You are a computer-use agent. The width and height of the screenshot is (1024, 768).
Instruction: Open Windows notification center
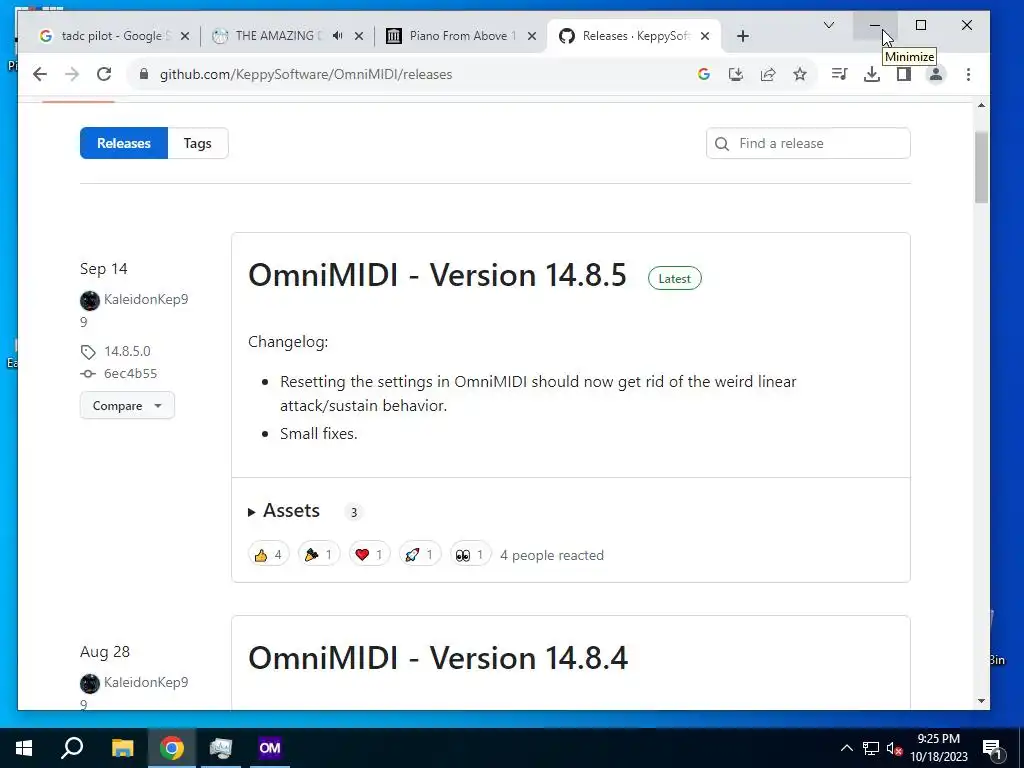pos(992,748)
